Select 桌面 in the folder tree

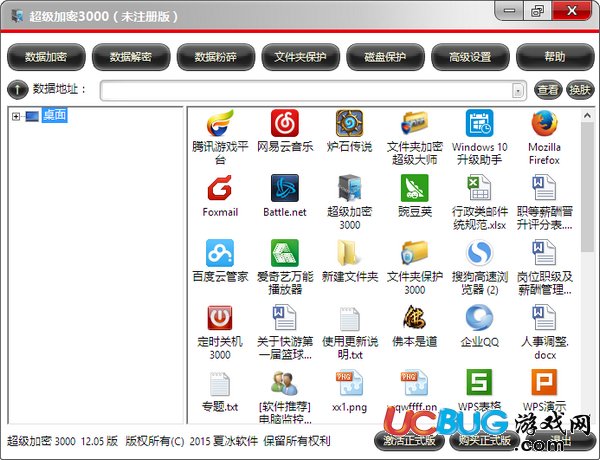tap(54, 115)
